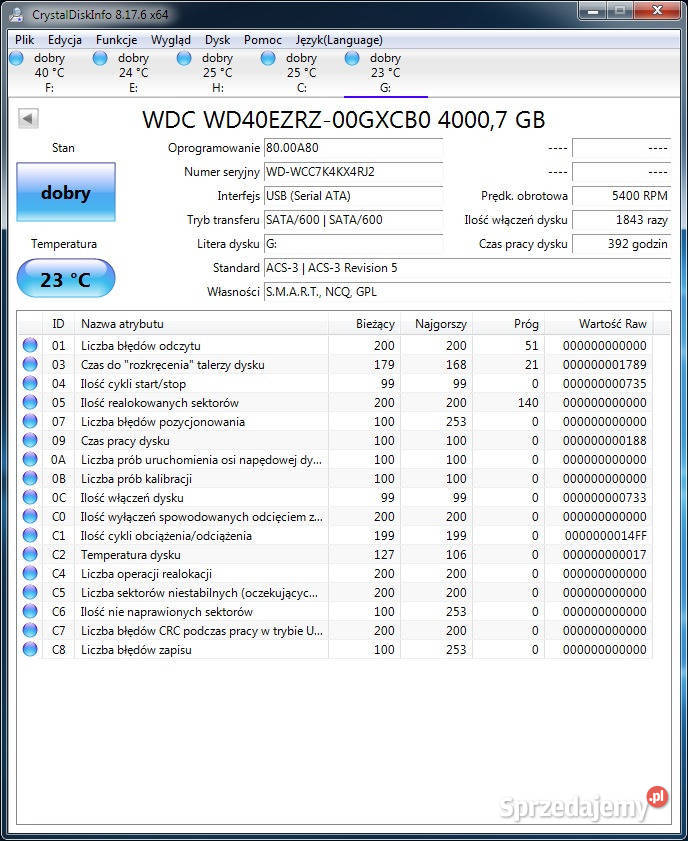Viewport: 688px width, 841px height.
Task: Select row 'Liczba błędów zapisu'
Action: tap(335, 650)
